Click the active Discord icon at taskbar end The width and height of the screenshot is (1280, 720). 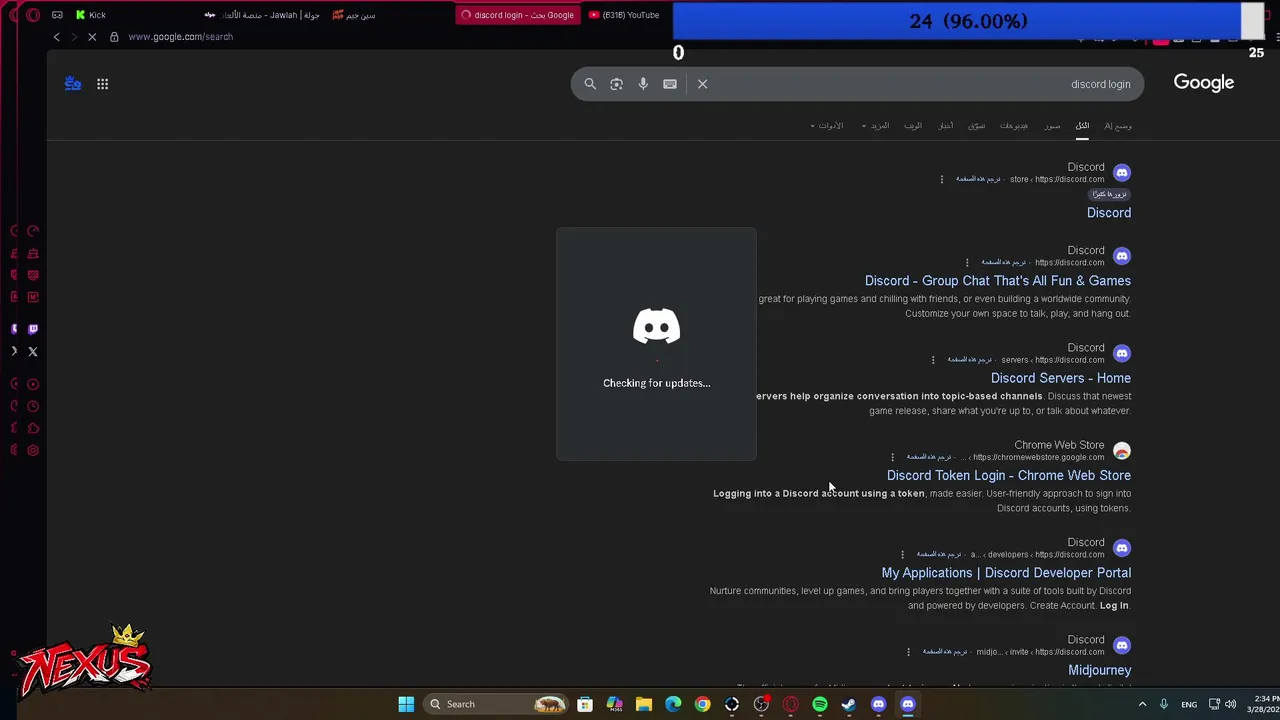tap(908, 704)
